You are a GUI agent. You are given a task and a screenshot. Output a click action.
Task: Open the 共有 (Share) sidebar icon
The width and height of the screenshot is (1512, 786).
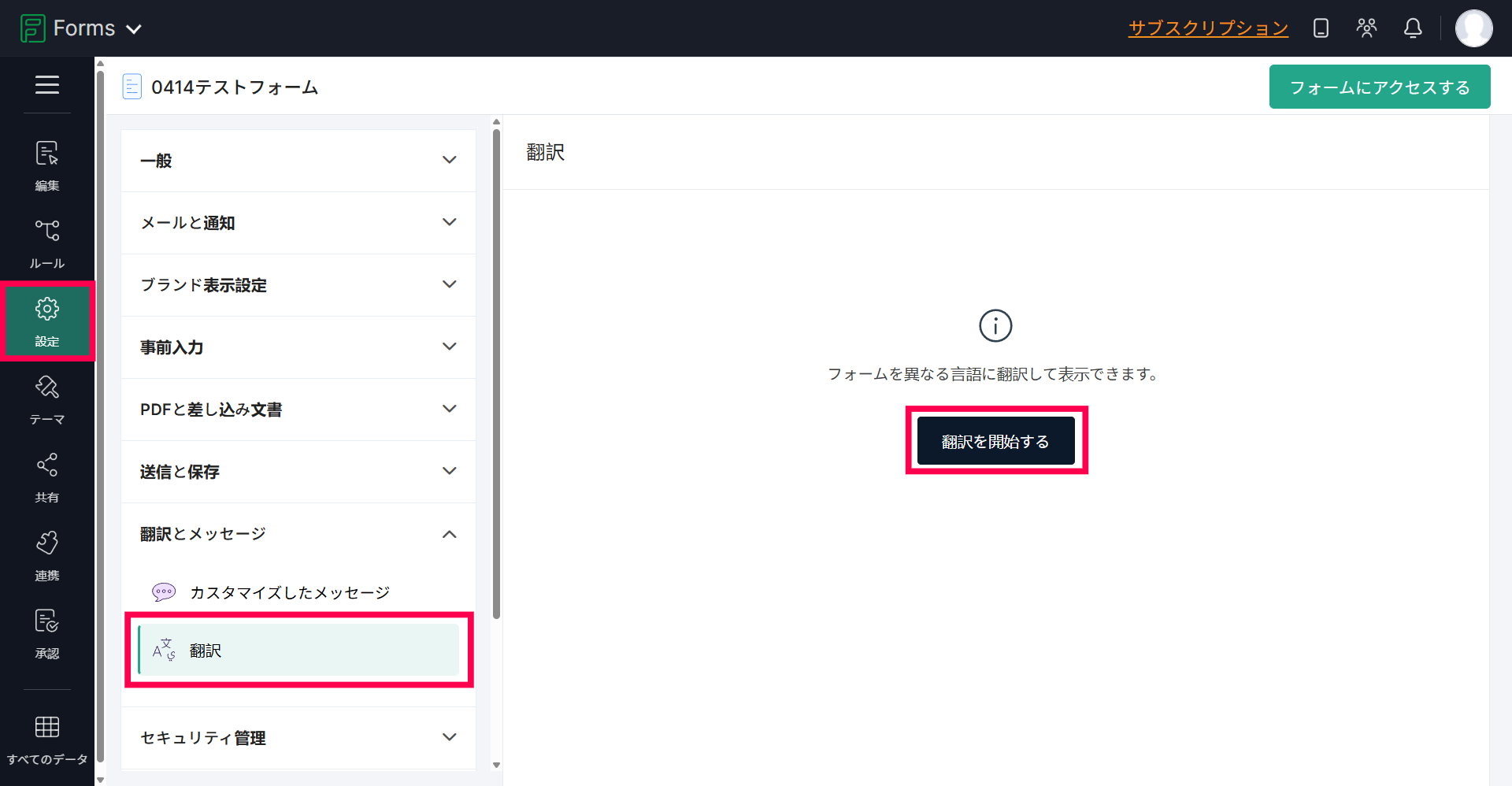[46, 476]
